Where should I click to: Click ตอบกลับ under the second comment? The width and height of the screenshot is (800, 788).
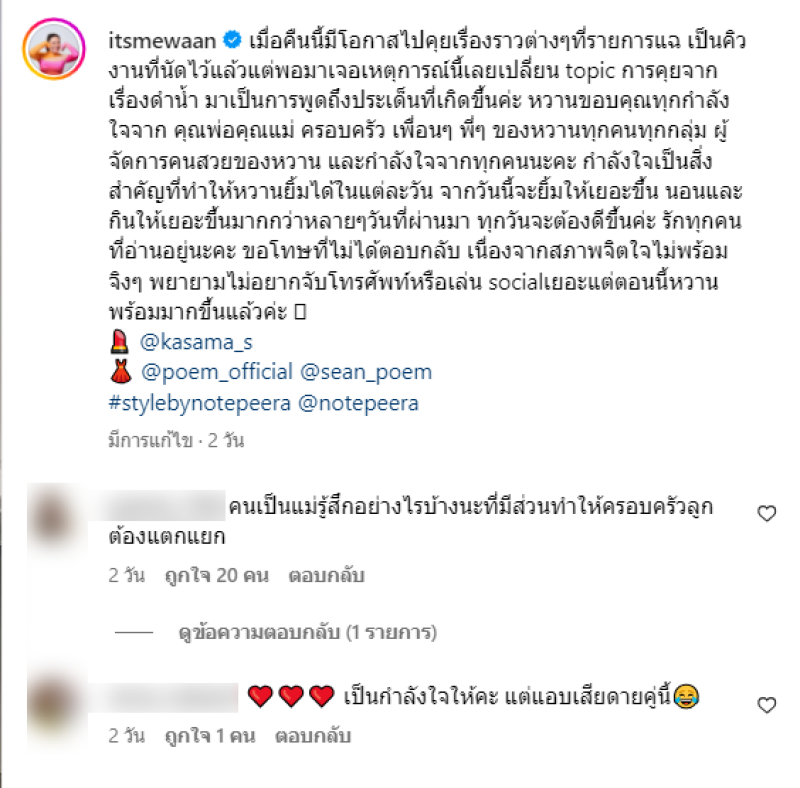coord(313,736)
